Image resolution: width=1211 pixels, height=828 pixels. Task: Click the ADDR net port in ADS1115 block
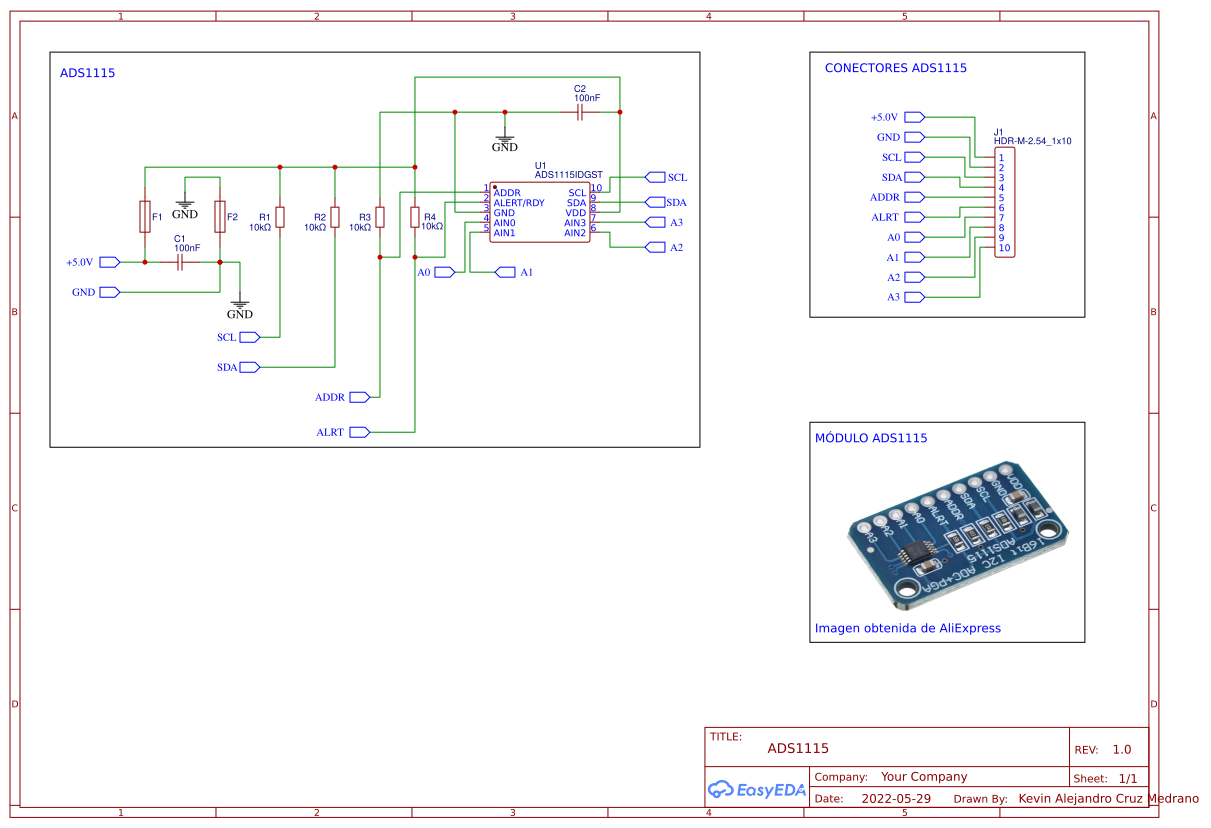(343, 397)
